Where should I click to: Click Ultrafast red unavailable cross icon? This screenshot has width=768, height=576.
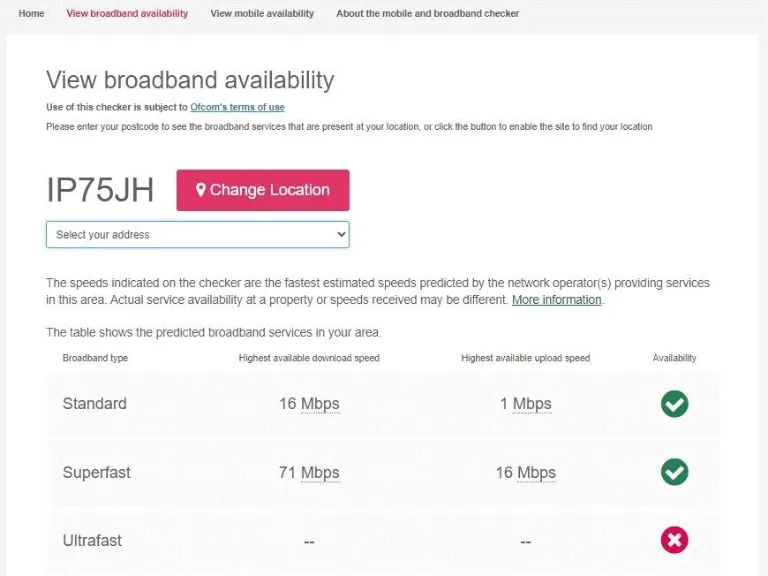[674, 540]
